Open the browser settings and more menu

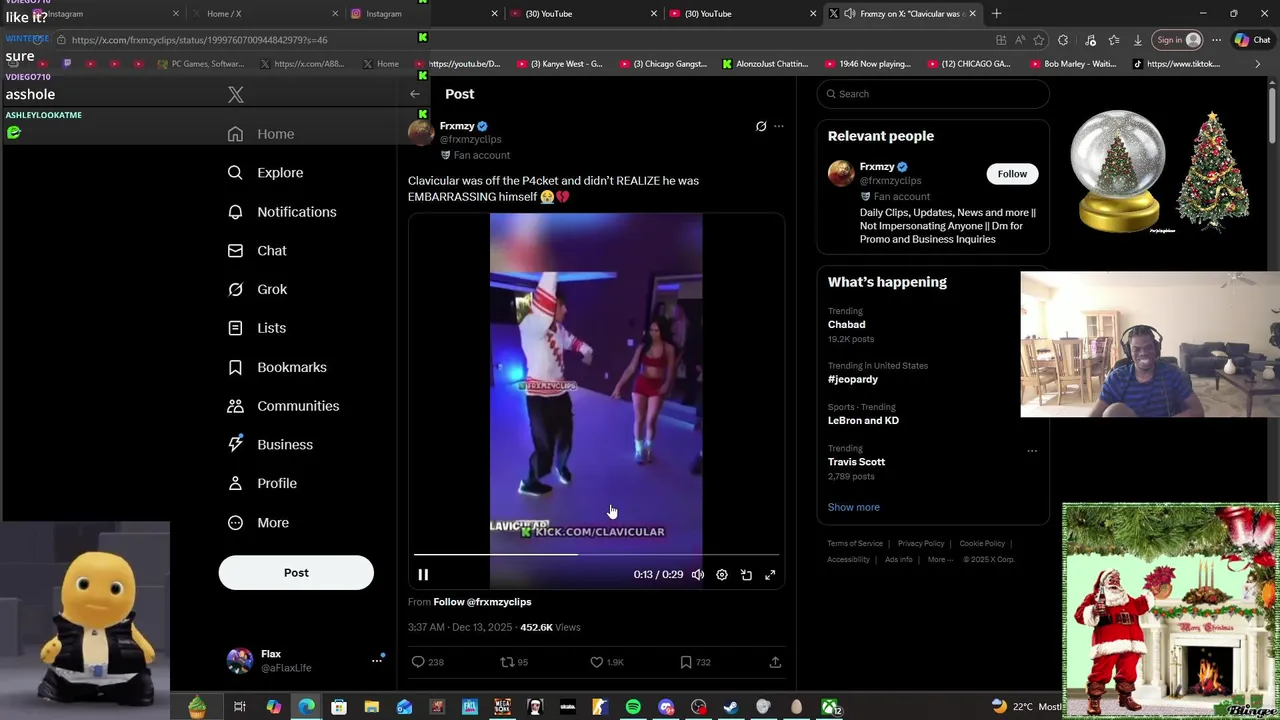click(x=1216, y=40)
